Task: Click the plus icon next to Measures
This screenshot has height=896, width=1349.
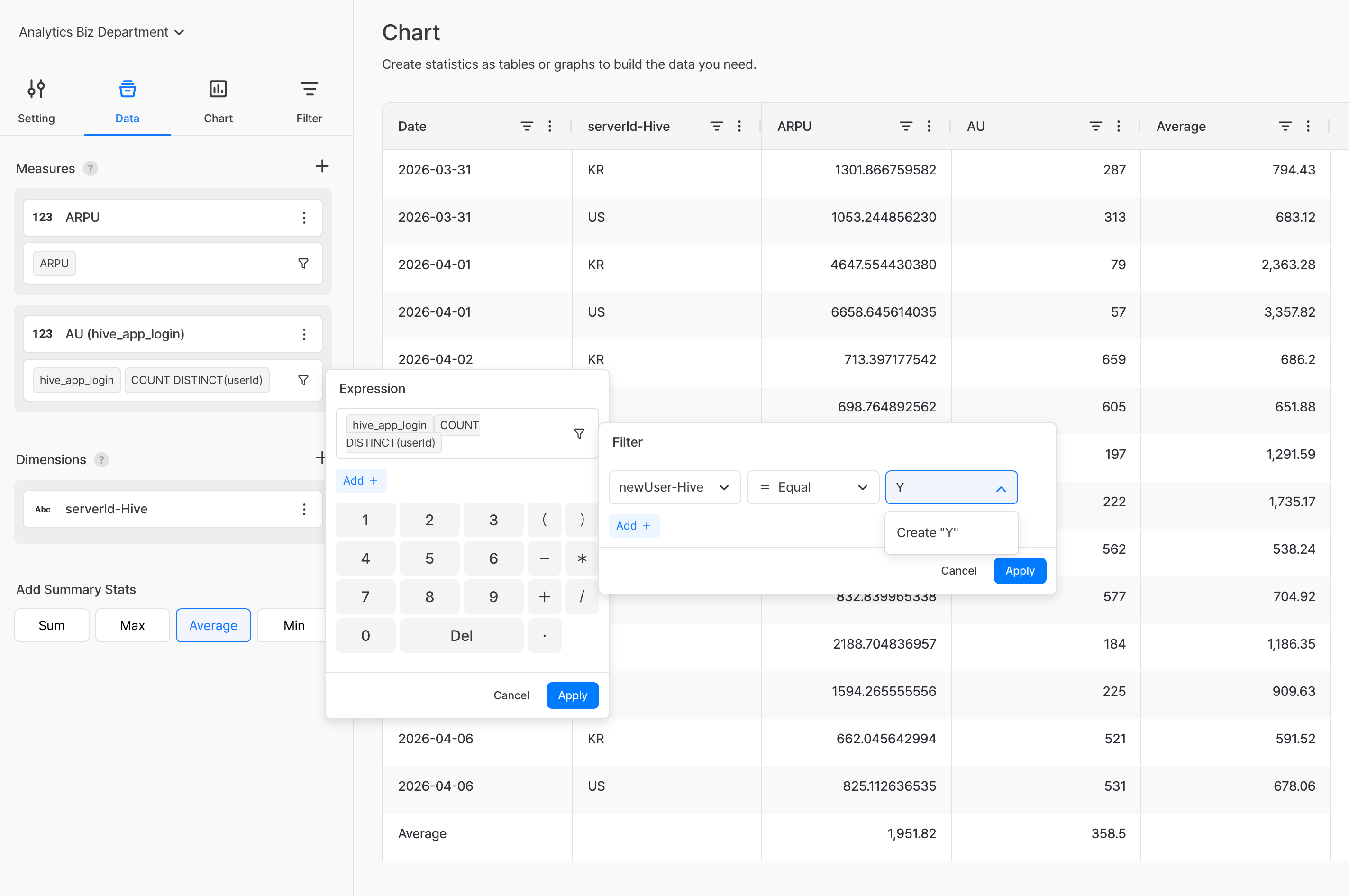Action: point(322,166)
